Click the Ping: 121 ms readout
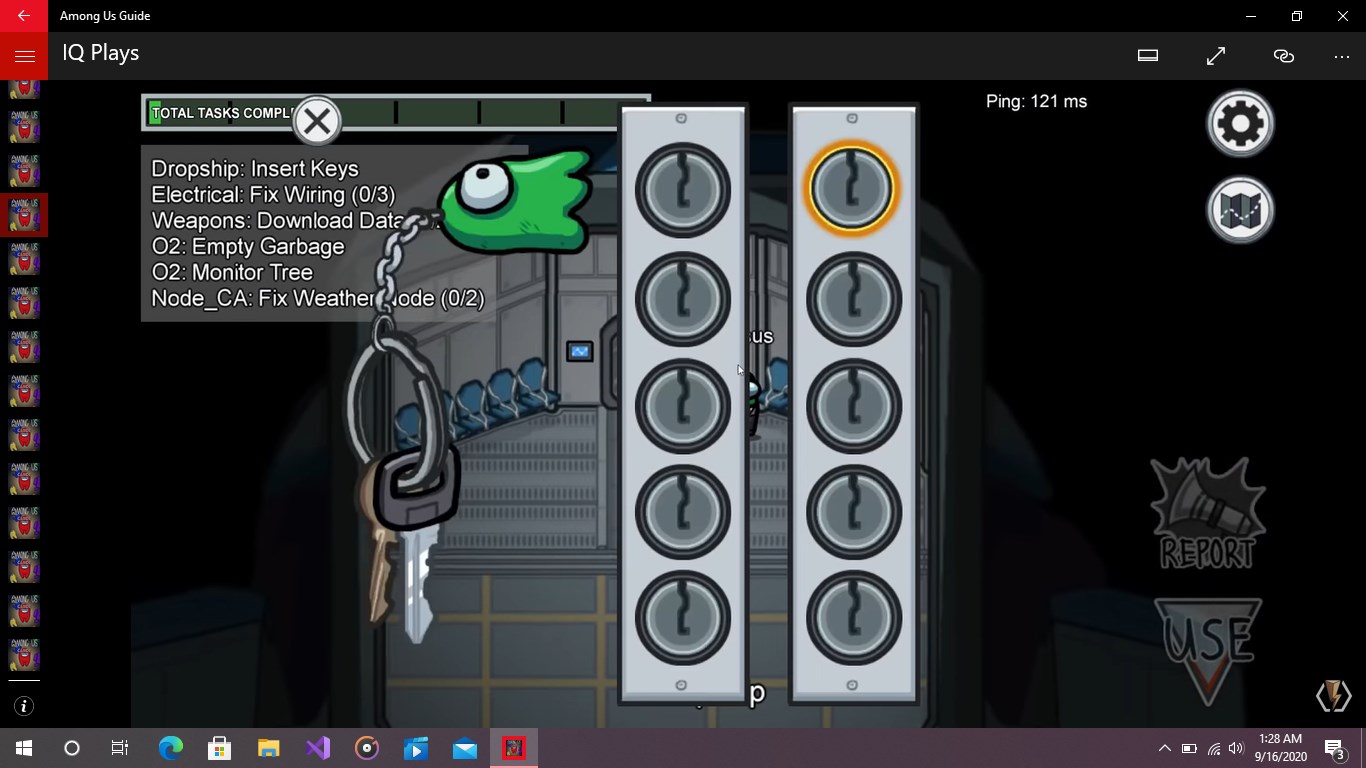Image resolution: width=1366 pixels, height=768 pixels. click(x=1036, y=101)
